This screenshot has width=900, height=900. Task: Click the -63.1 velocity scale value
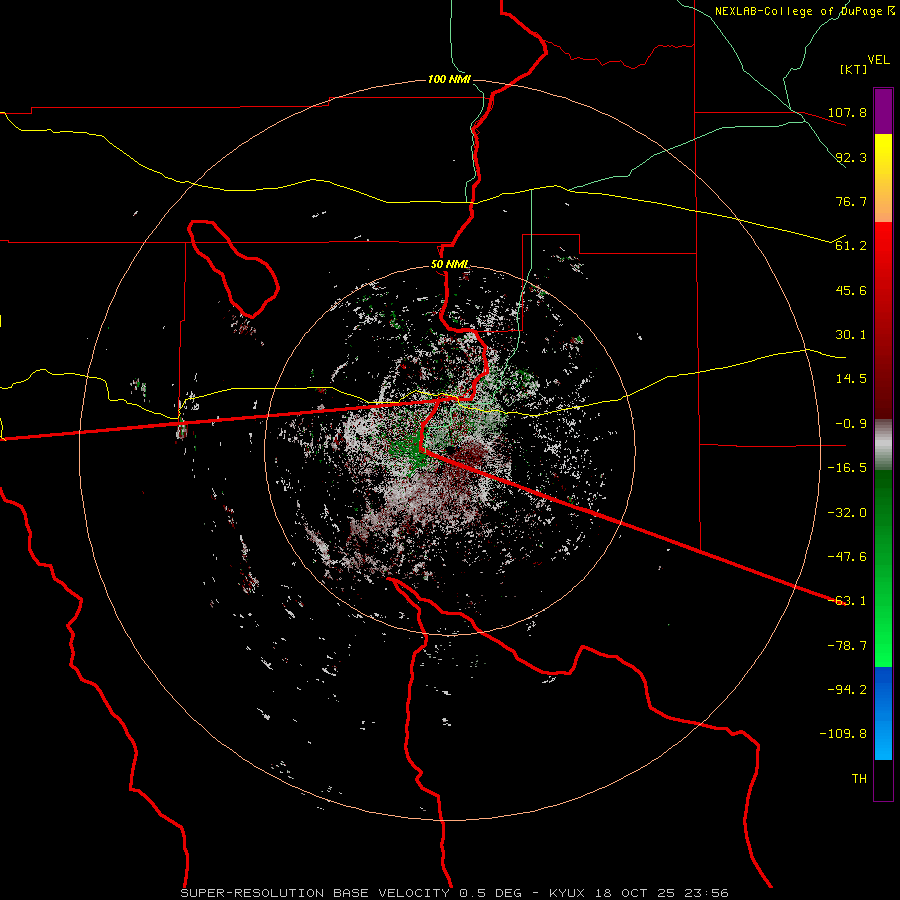pos(849,601)
